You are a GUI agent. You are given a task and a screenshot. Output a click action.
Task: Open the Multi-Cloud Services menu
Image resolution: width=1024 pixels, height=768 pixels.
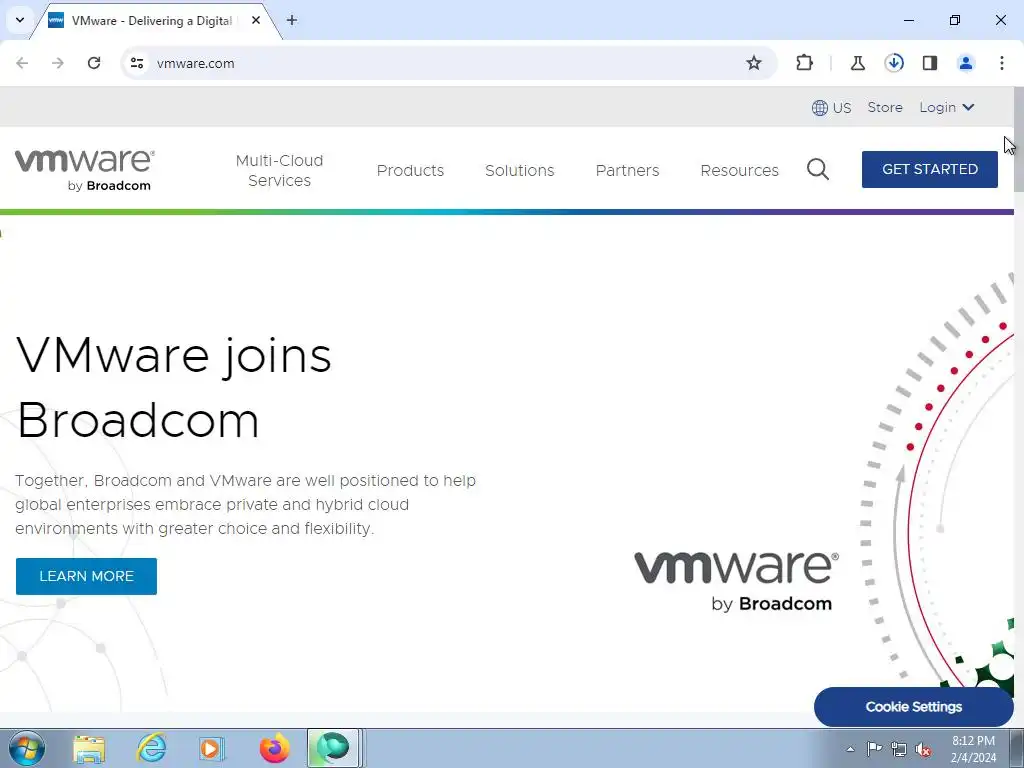click(x=280, y=170)
